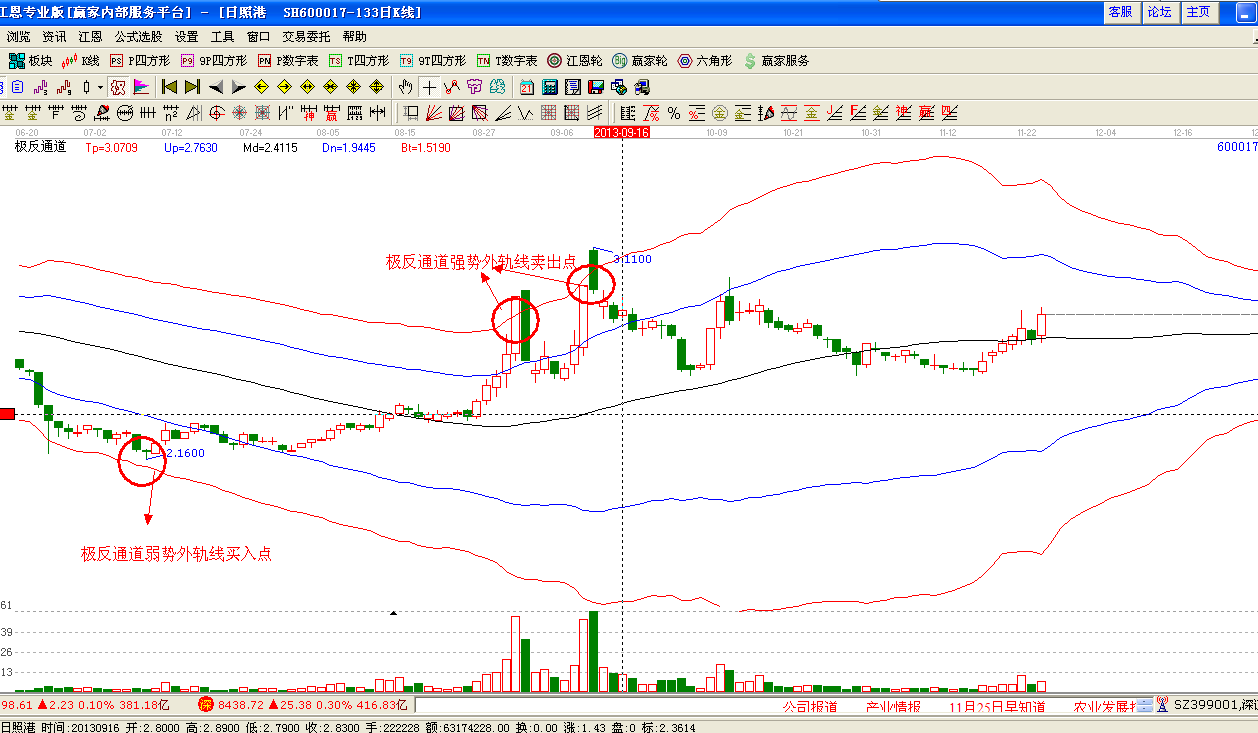Click the 论坛 forum button

click(1160, 12)
